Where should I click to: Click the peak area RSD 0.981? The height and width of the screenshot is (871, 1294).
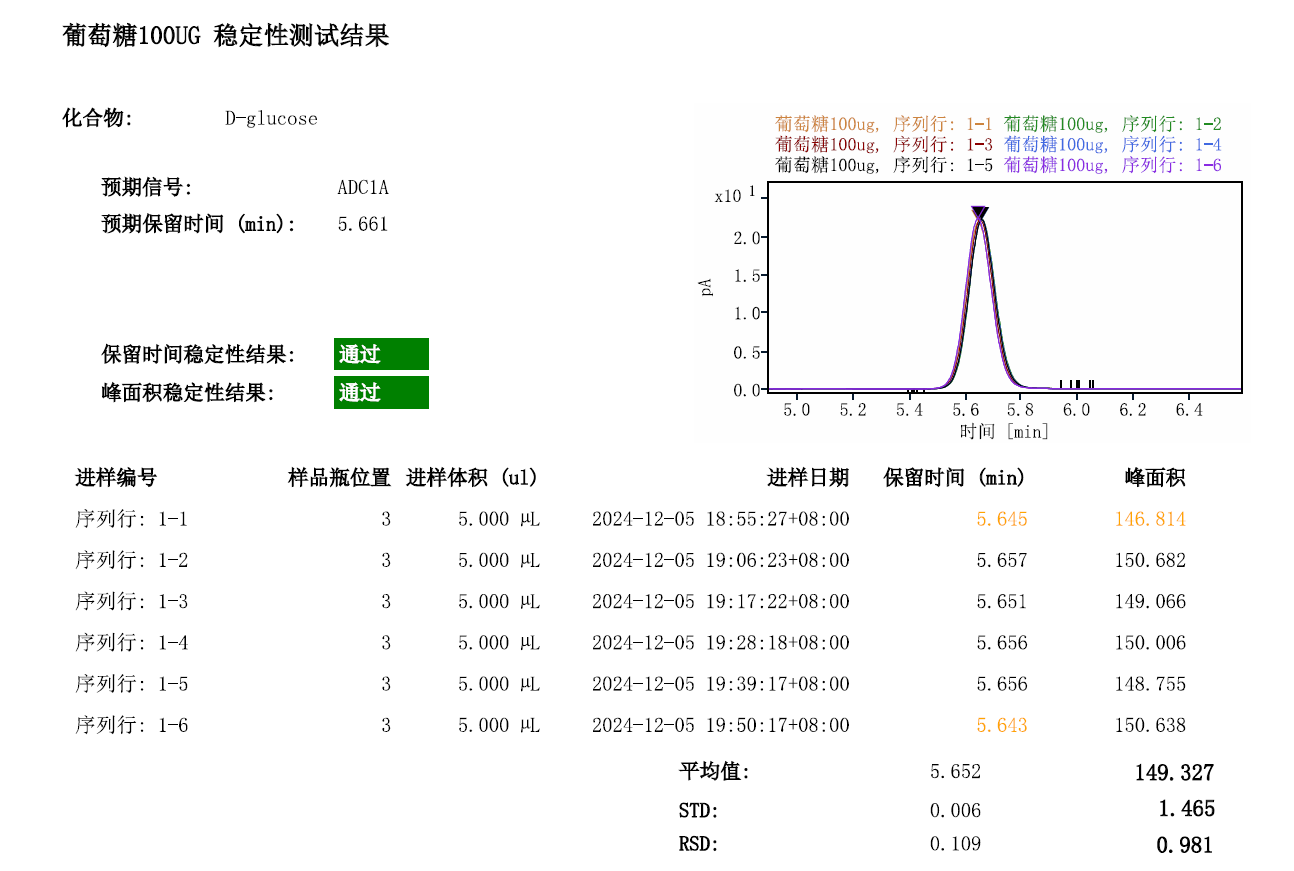(x=1185, y=846)
